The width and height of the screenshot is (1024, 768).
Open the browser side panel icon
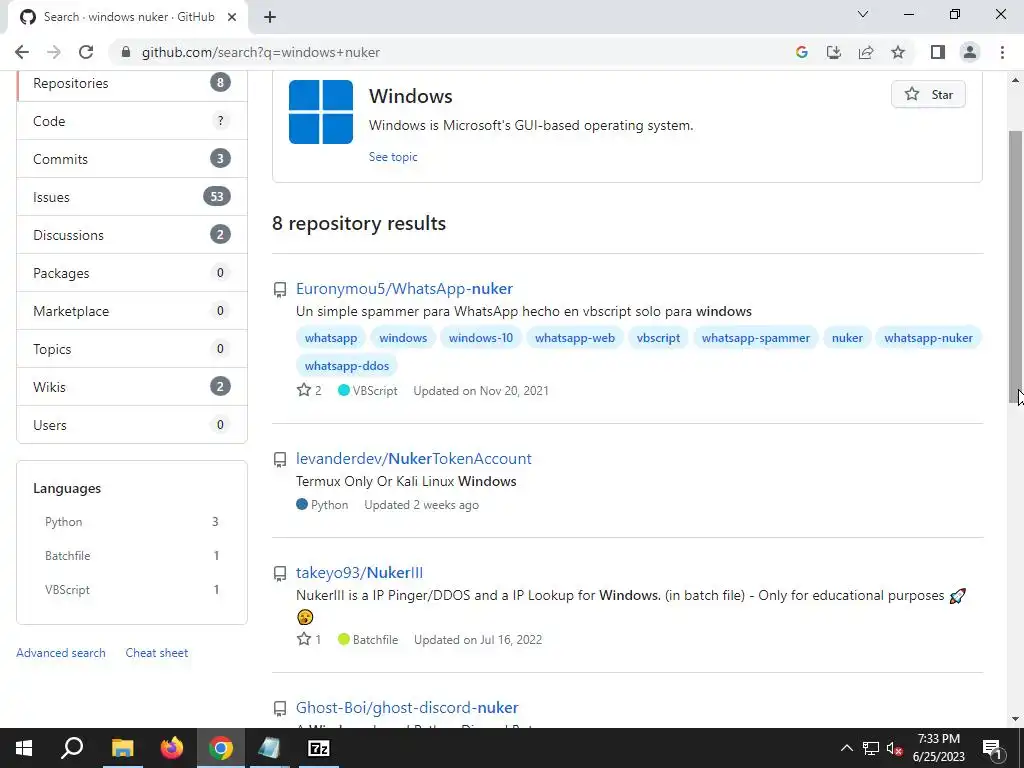tap(938, 52)
